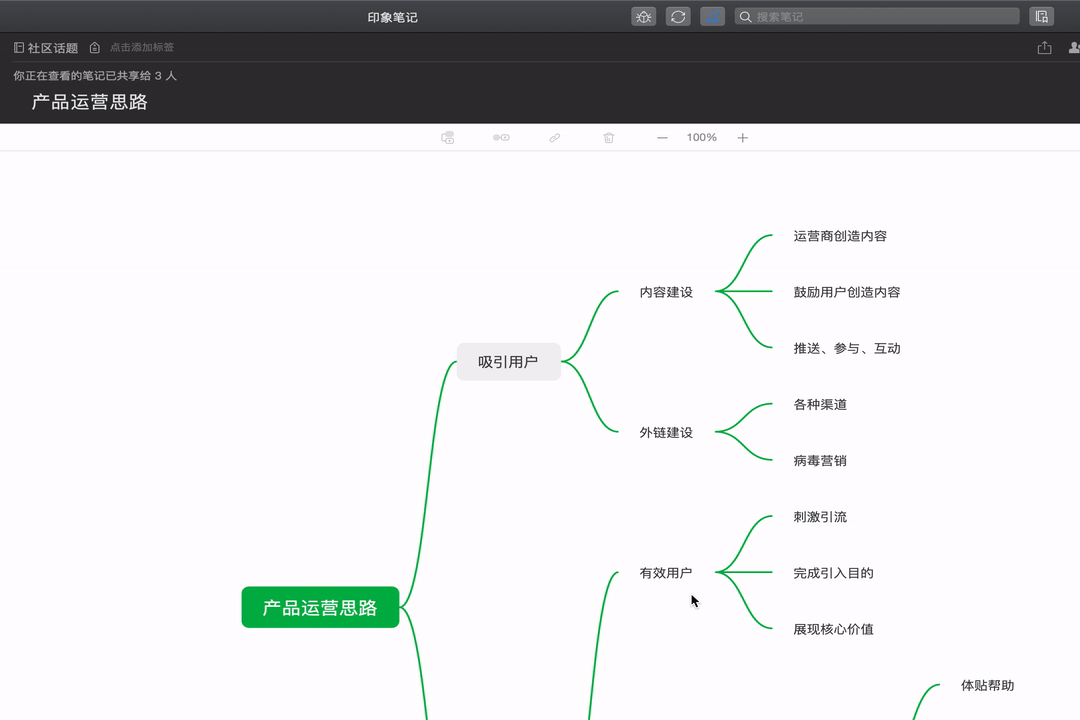Screen dimensions: 1080x720
Task: Select the 有效用户 branch
Action: [666, 573]
